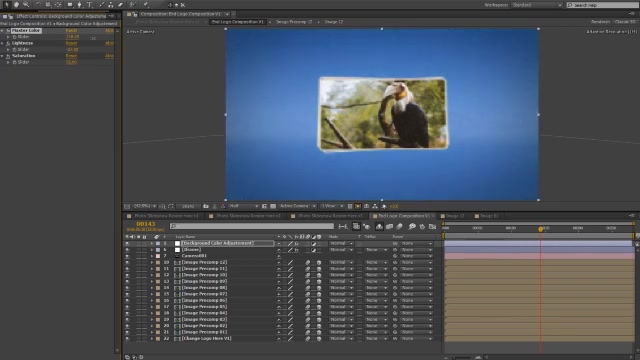This screenshot has width=640, height=360.
Task: Click Reset for Master Color effect
Action: (x=71, y=31)
